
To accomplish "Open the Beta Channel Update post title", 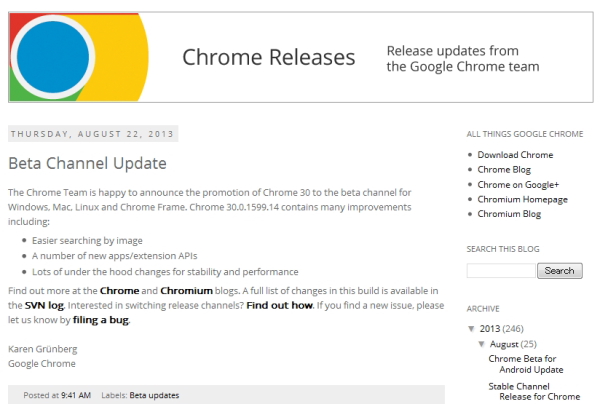I will [x=87, y=163].
